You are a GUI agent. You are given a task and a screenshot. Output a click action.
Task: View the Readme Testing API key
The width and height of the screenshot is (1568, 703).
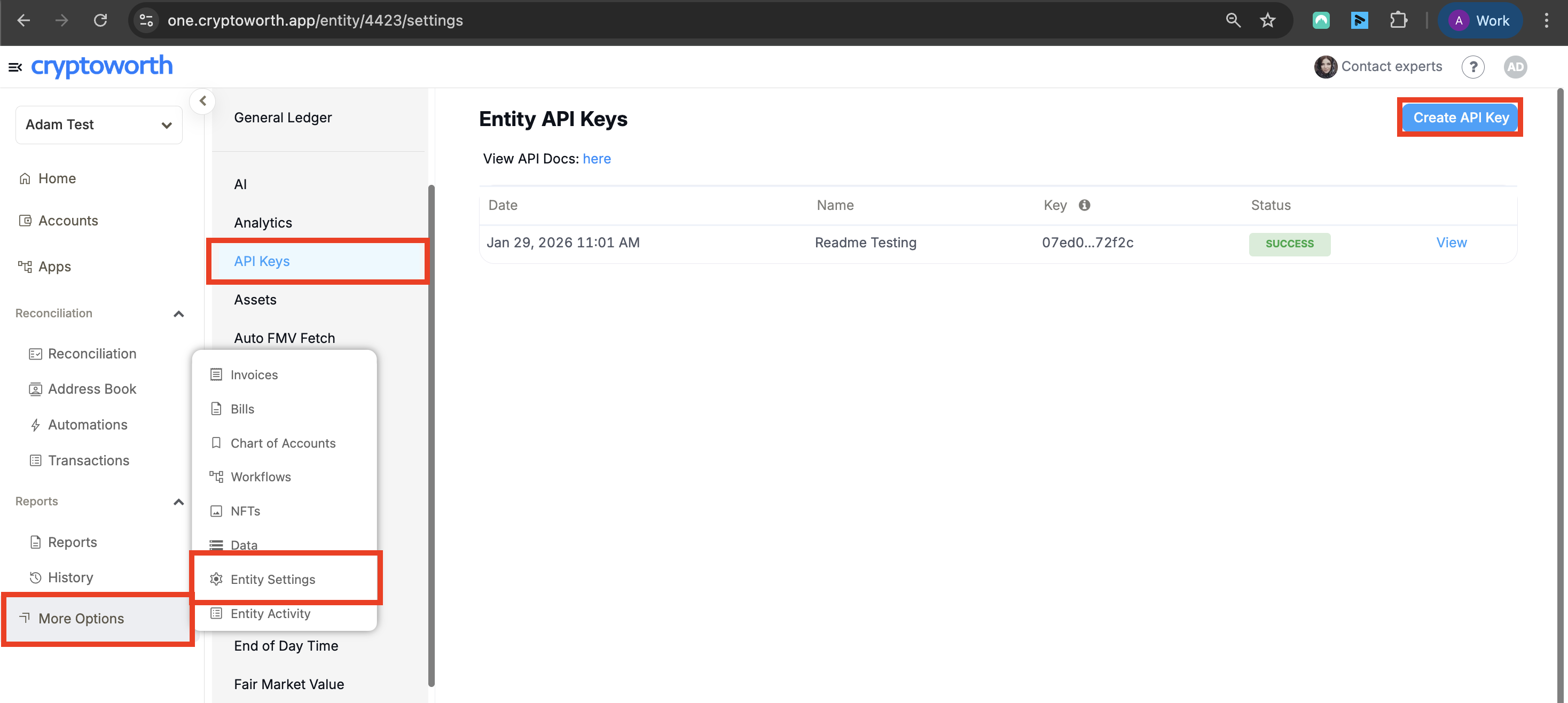(1451, 242)
